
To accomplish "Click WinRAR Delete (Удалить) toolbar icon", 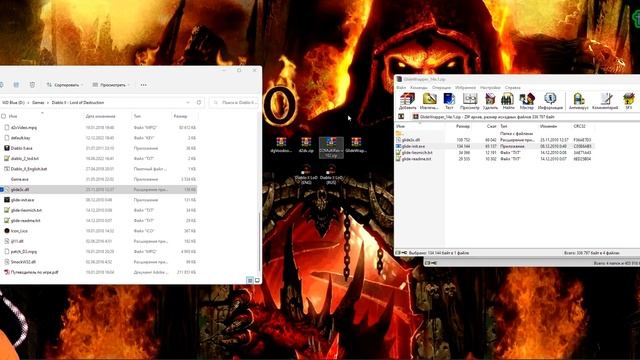I will 490,101.
